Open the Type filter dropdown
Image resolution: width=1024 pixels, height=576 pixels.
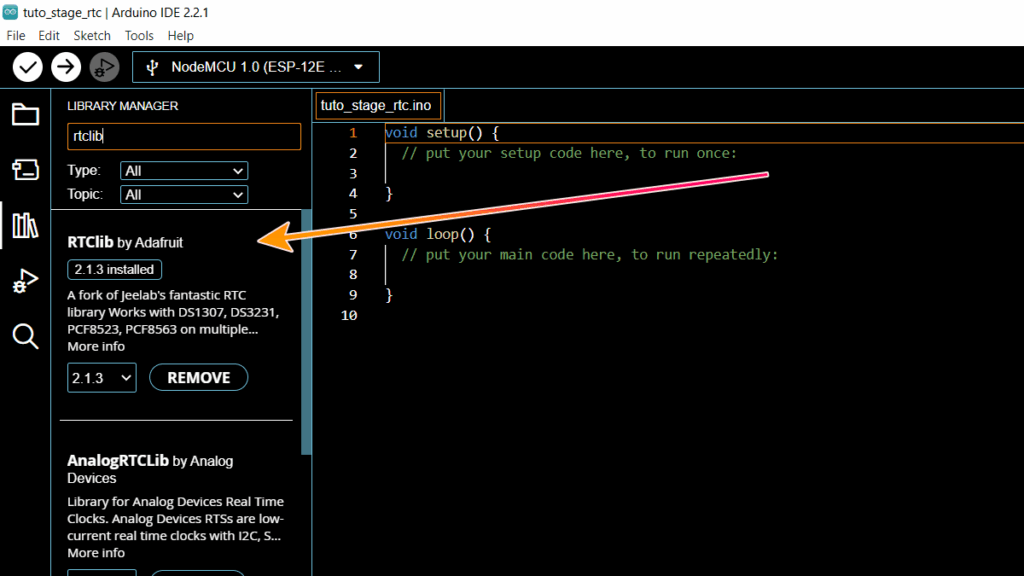184,170
